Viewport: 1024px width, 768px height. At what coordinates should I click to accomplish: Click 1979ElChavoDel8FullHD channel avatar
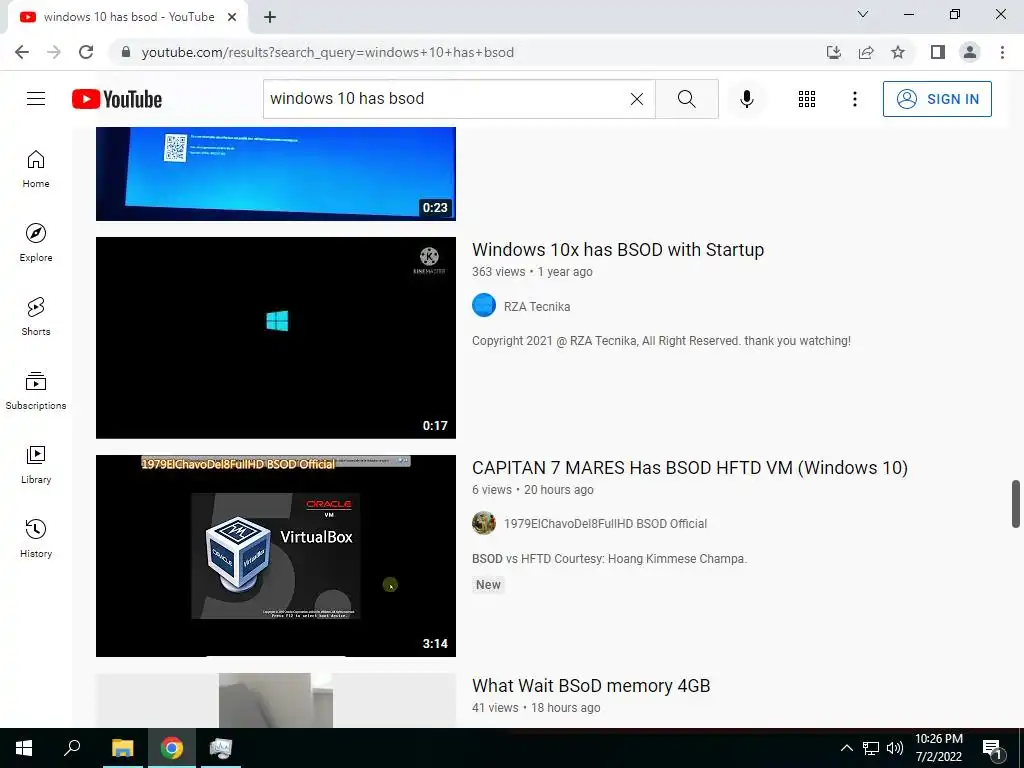pos(484,523)
